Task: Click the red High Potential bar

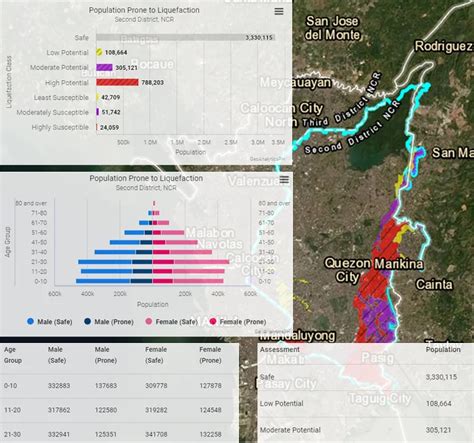Action: point(117,82)
